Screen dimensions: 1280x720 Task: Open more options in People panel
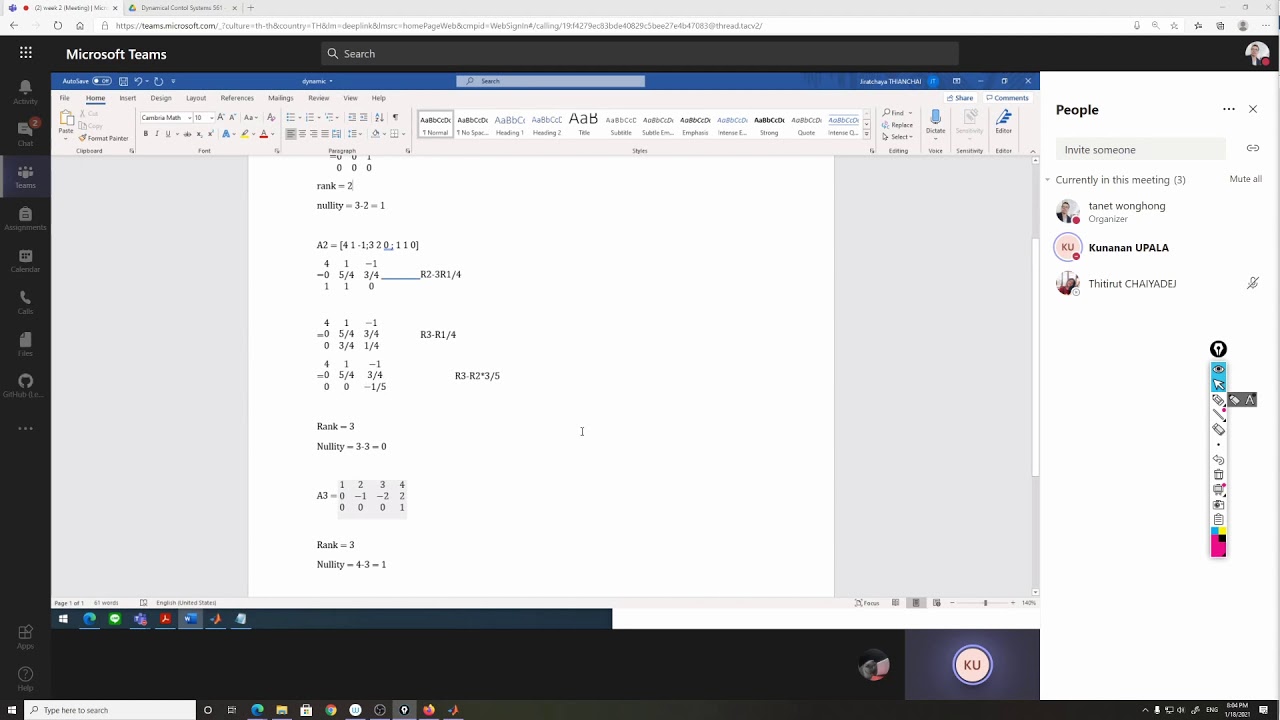[x=1229, y=109]
